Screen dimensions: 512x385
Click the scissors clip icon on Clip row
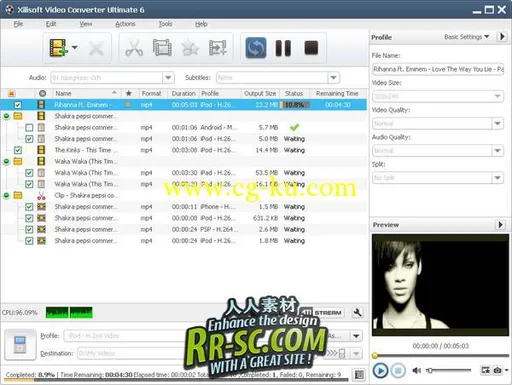[41, 196]
